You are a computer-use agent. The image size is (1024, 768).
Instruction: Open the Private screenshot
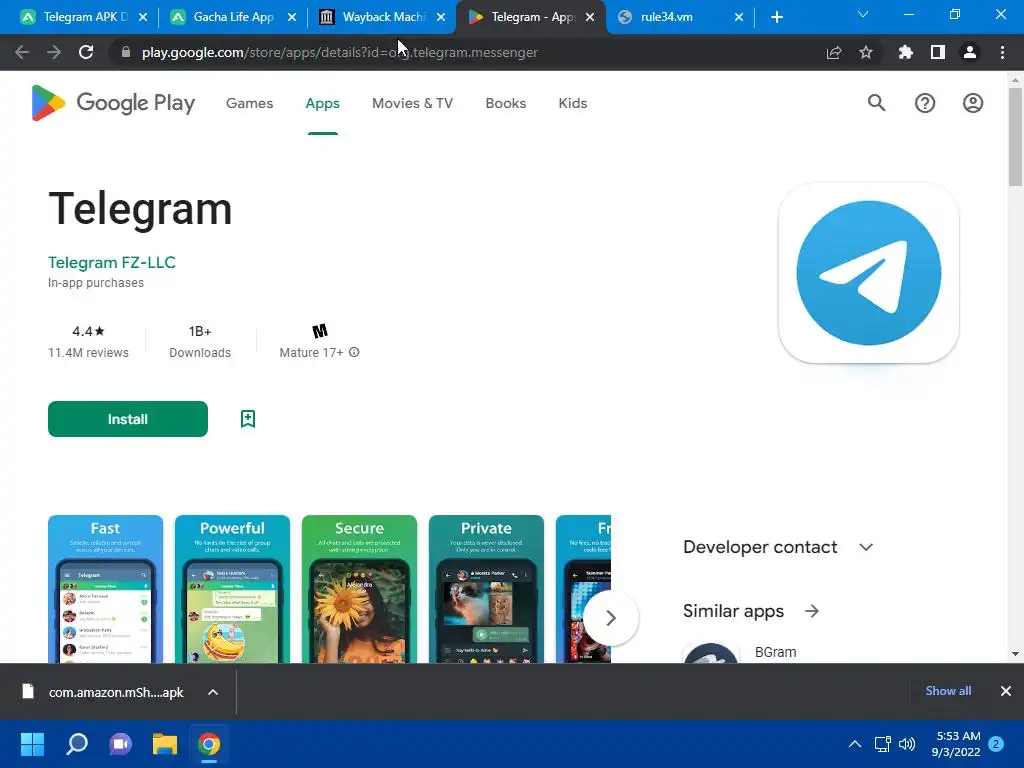point(486,589)
